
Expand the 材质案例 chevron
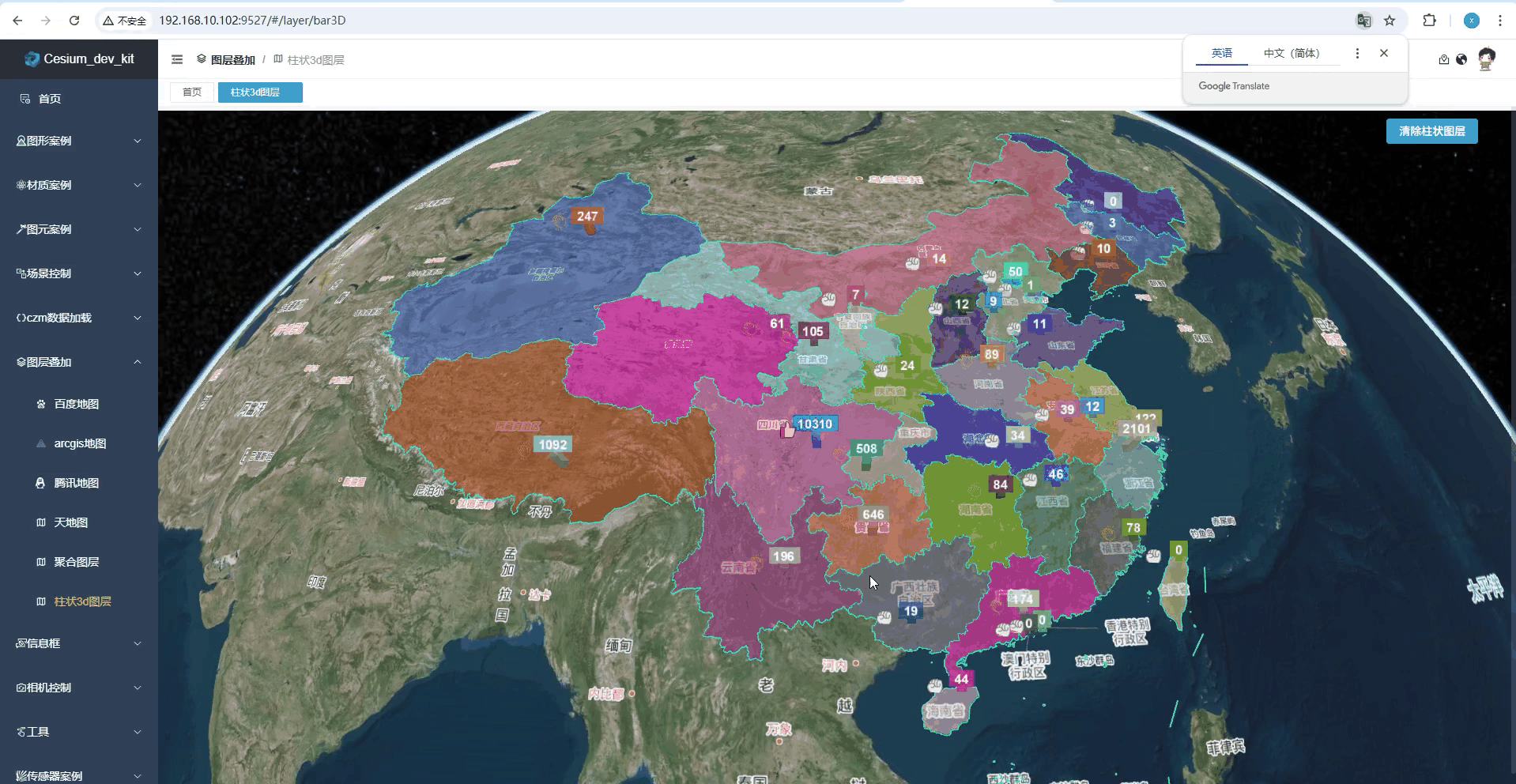click(x=138, y=185)
